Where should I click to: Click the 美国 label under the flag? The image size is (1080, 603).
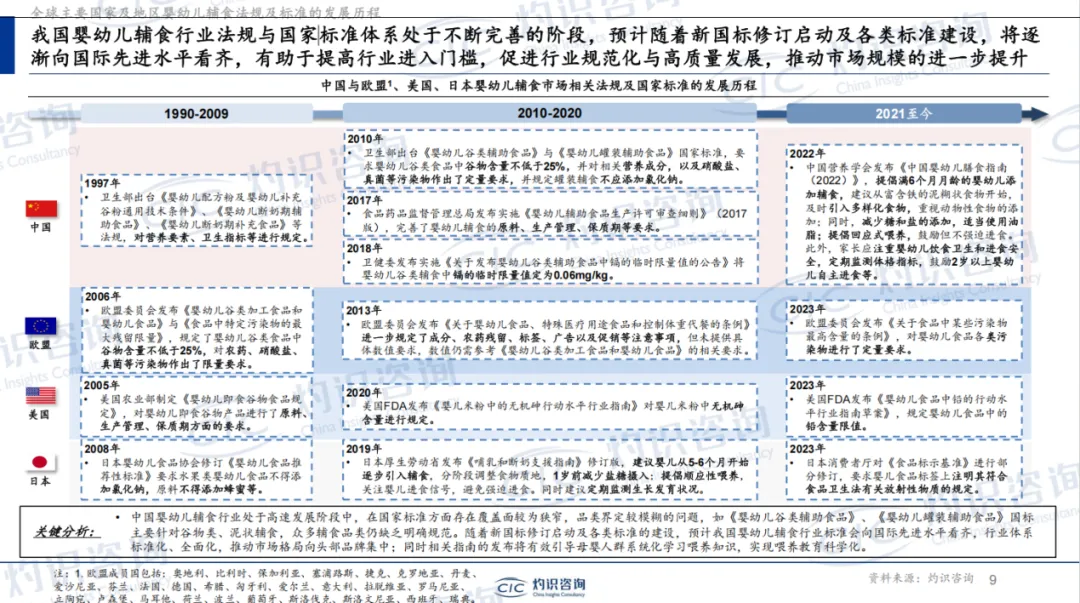pyautogui.click(x=39, y=415)
